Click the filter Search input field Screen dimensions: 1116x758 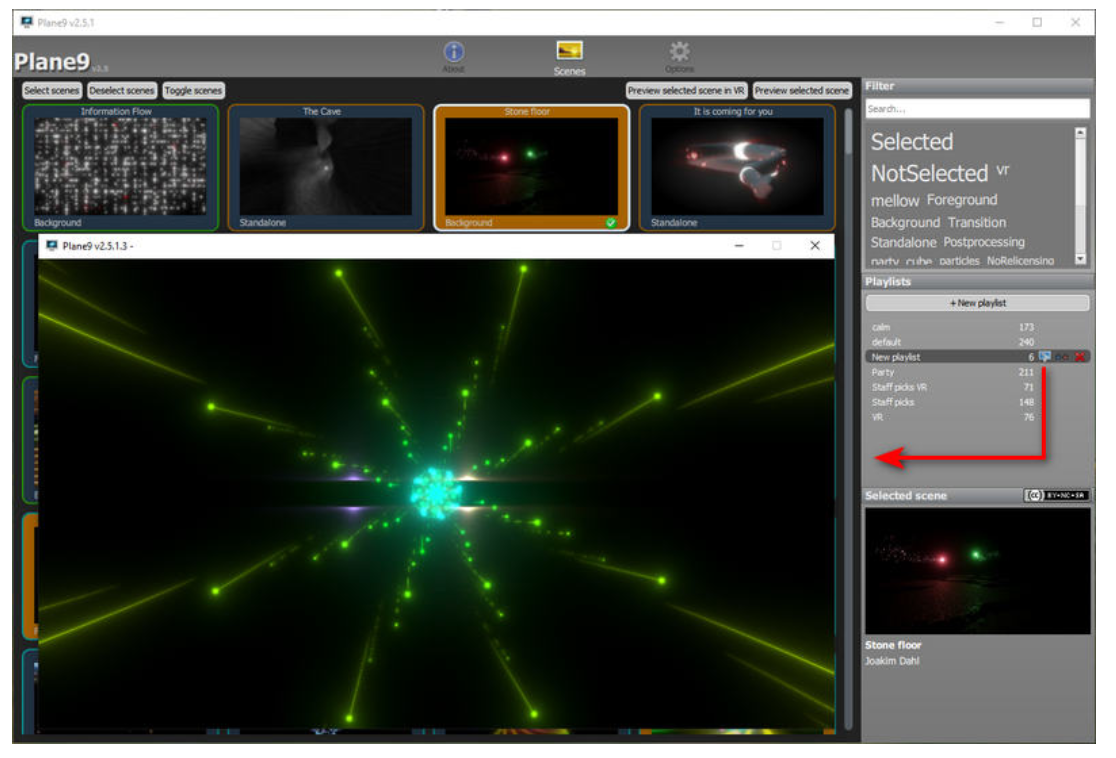pos(977,109)
